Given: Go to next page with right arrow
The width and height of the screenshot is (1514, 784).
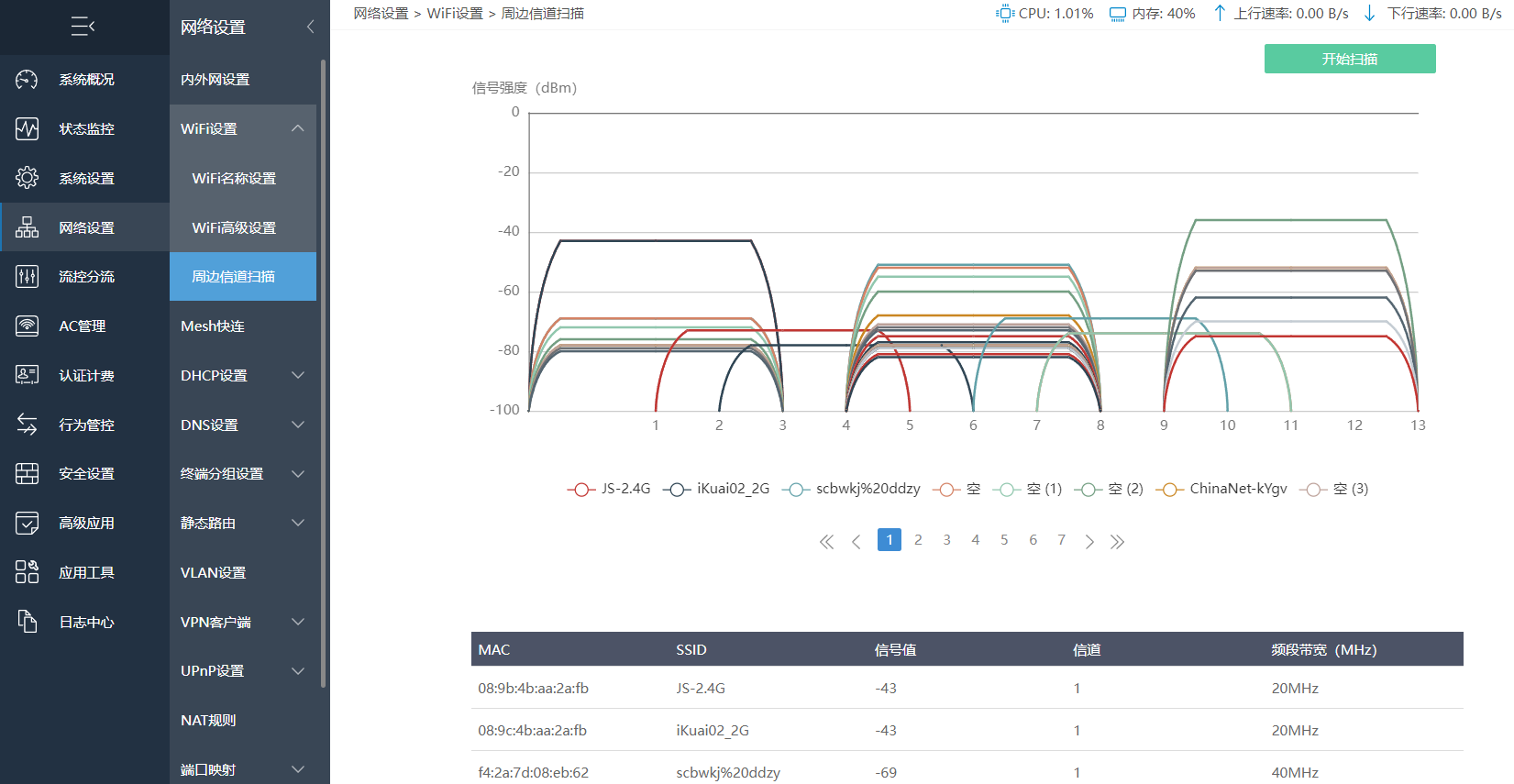Looking at the screenshot, I should coord(1089,542).
